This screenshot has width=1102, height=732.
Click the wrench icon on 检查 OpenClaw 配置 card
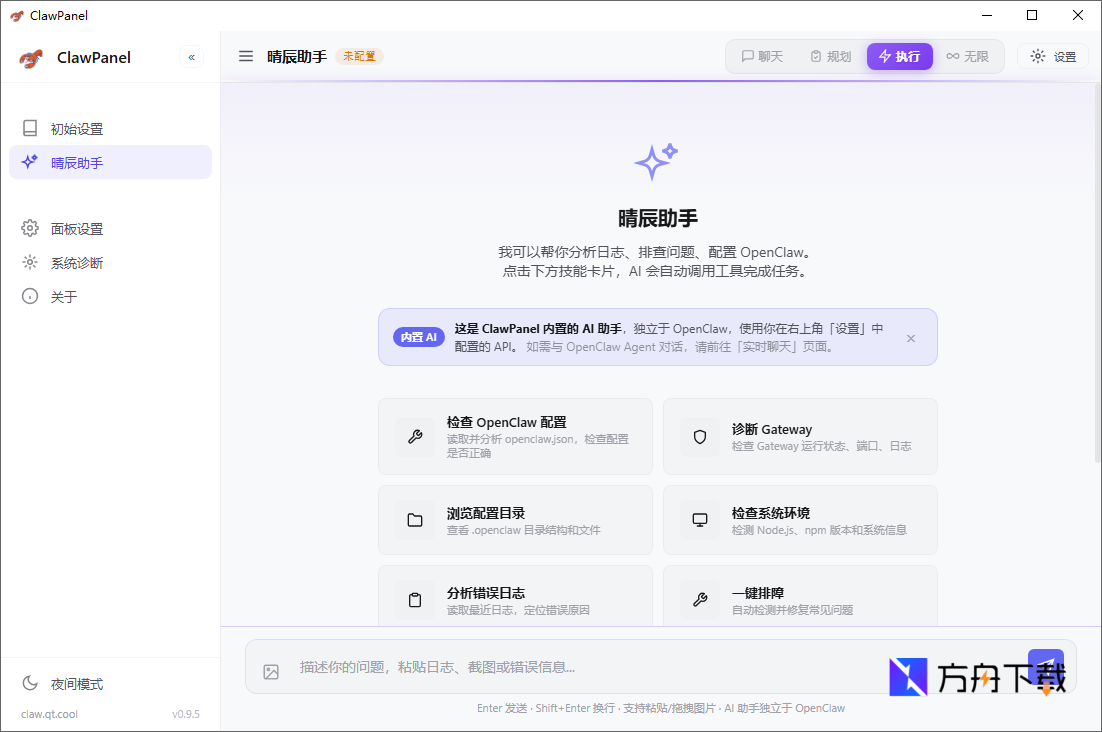pos(416,437)
